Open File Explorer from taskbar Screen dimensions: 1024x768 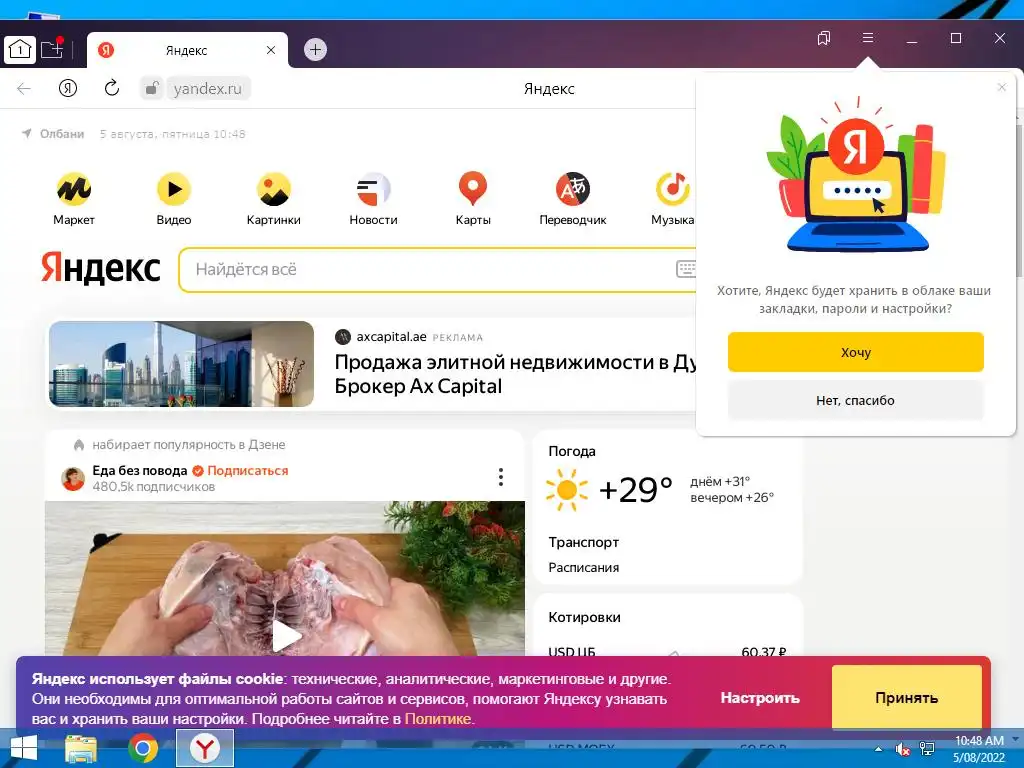coord(81,748)
